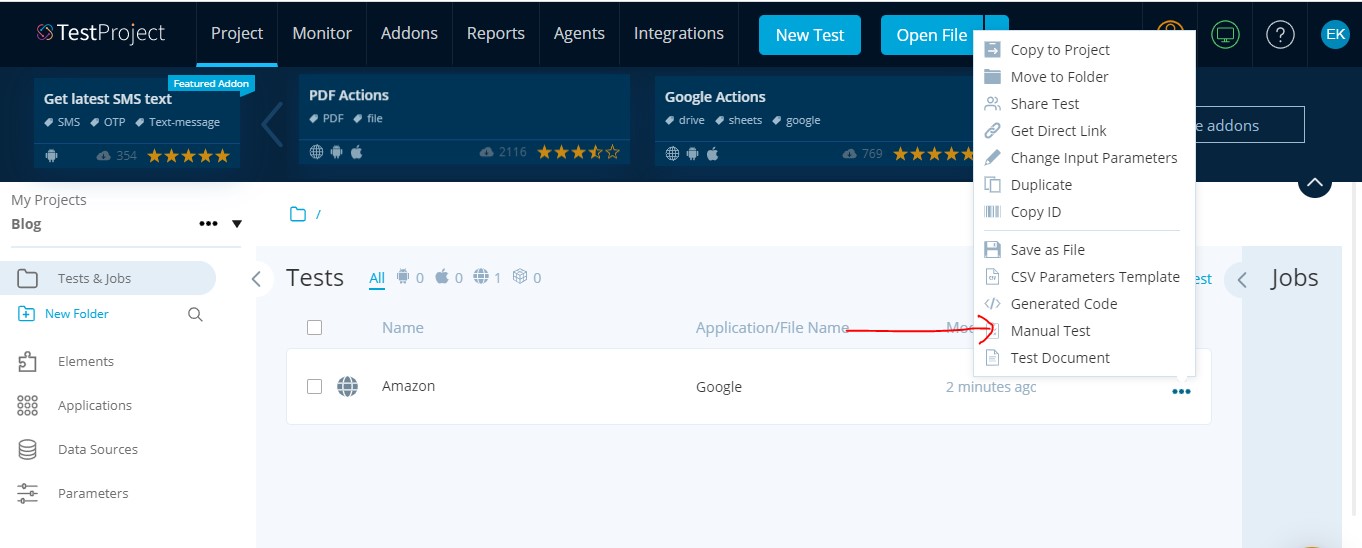Viewport: 1362px width, 548px height.
Task: Open the EK user avatar
Action: (1335, 35)
